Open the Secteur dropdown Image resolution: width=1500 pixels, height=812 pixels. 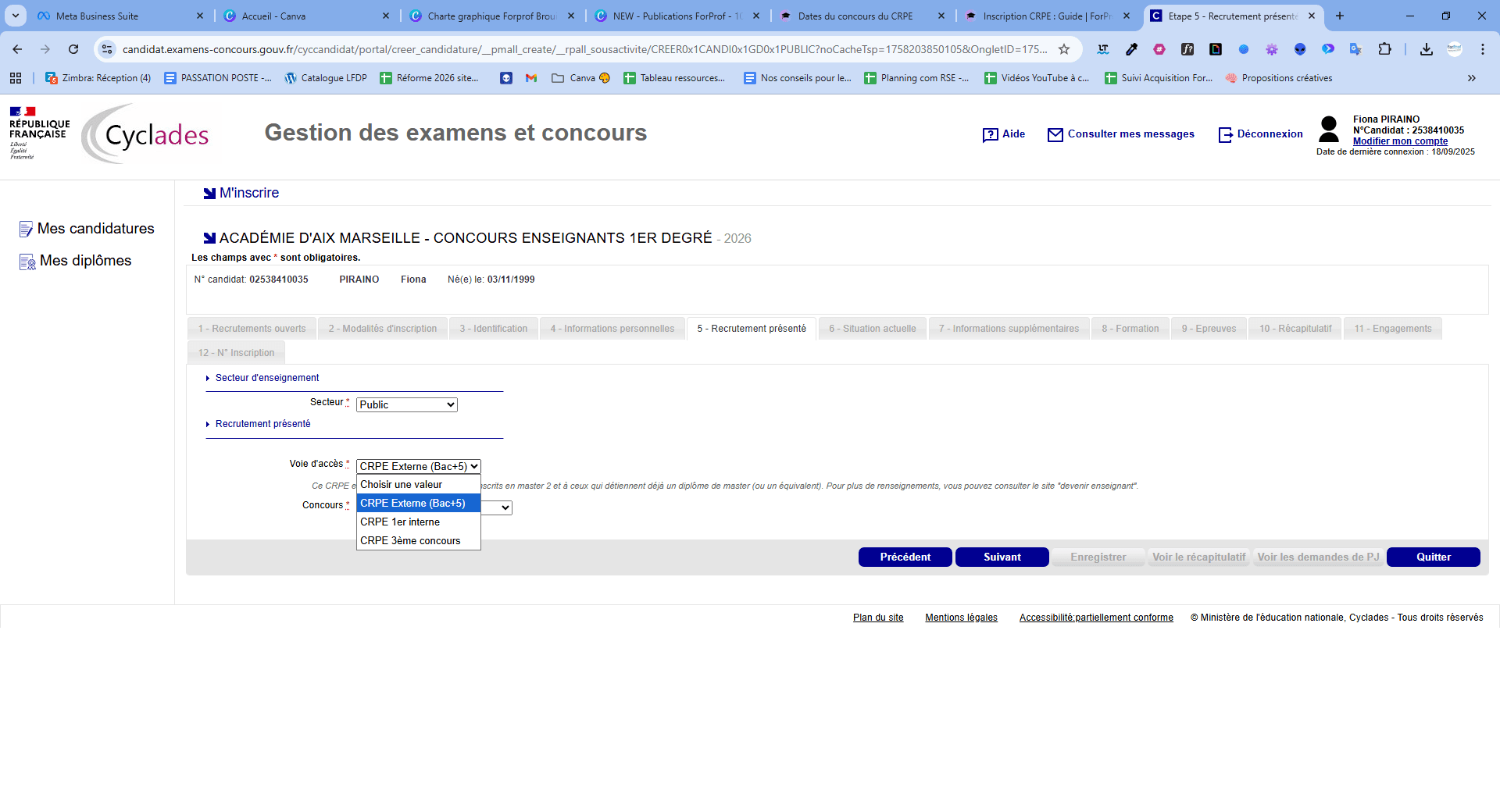[x=406, y=404]
